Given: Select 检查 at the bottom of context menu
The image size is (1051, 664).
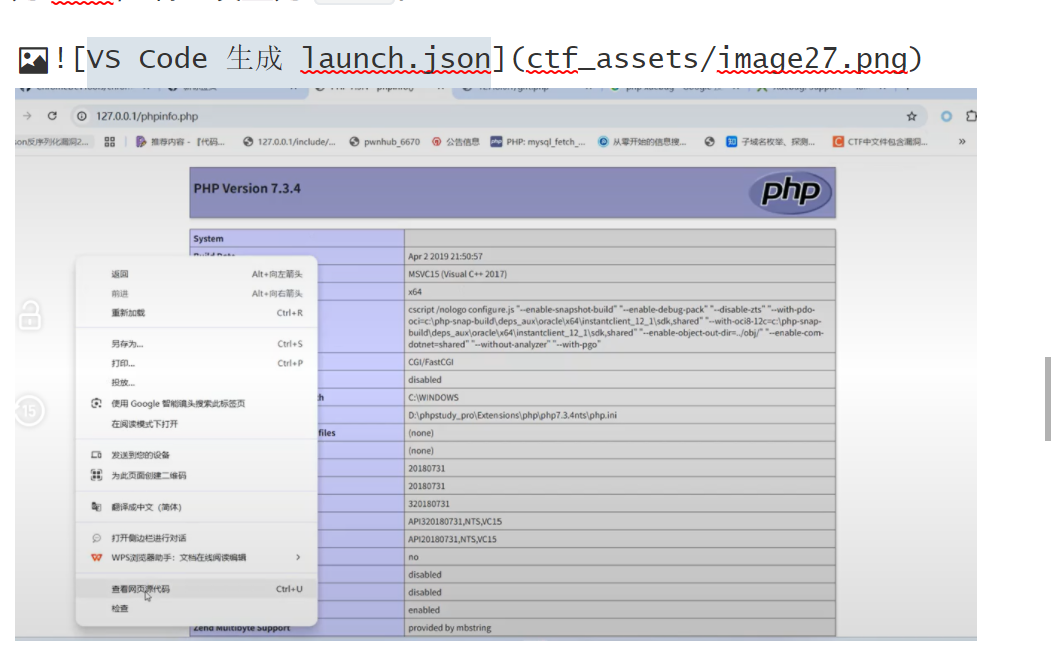Looking at the screenshot, I should pos(196,608).
